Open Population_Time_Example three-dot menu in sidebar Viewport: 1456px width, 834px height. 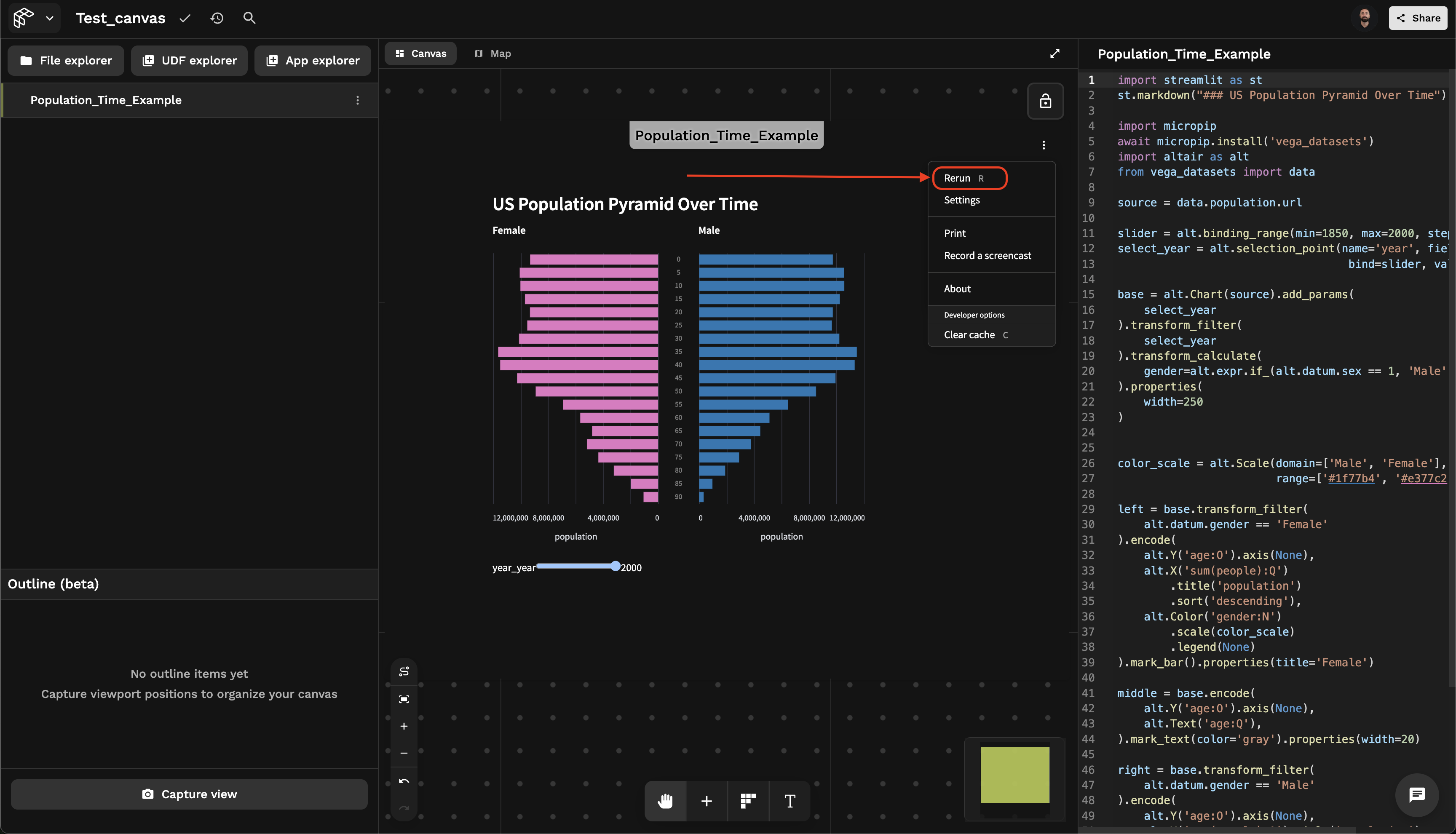[357, 100]
